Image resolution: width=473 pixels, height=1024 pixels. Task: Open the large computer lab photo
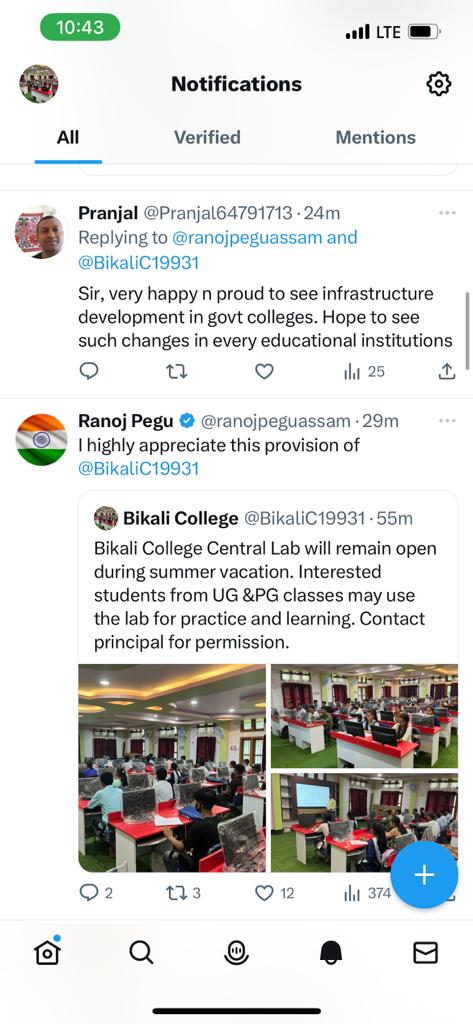(172, 768)
